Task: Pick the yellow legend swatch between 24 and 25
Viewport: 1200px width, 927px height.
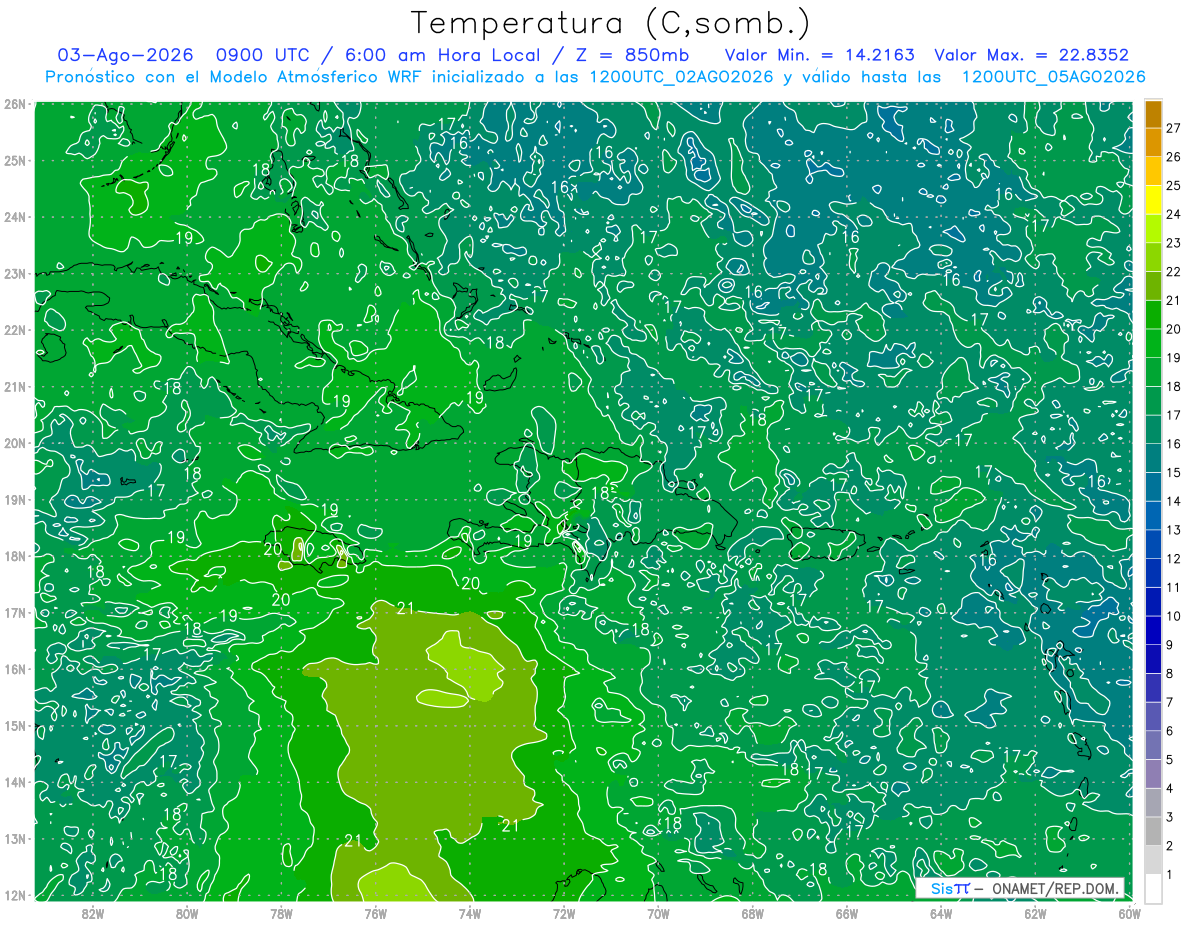Action: point(1153,200)
